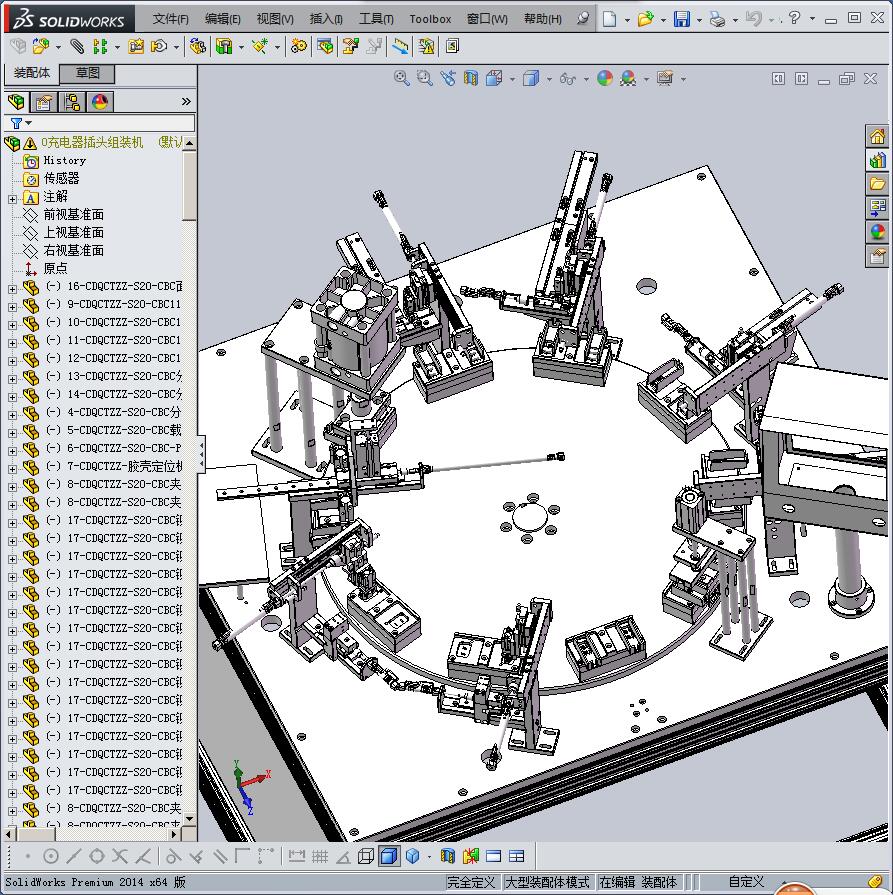Switch to the PropertyManager panel icon
This screenshot has height=895, width=893.
[44, 102]
